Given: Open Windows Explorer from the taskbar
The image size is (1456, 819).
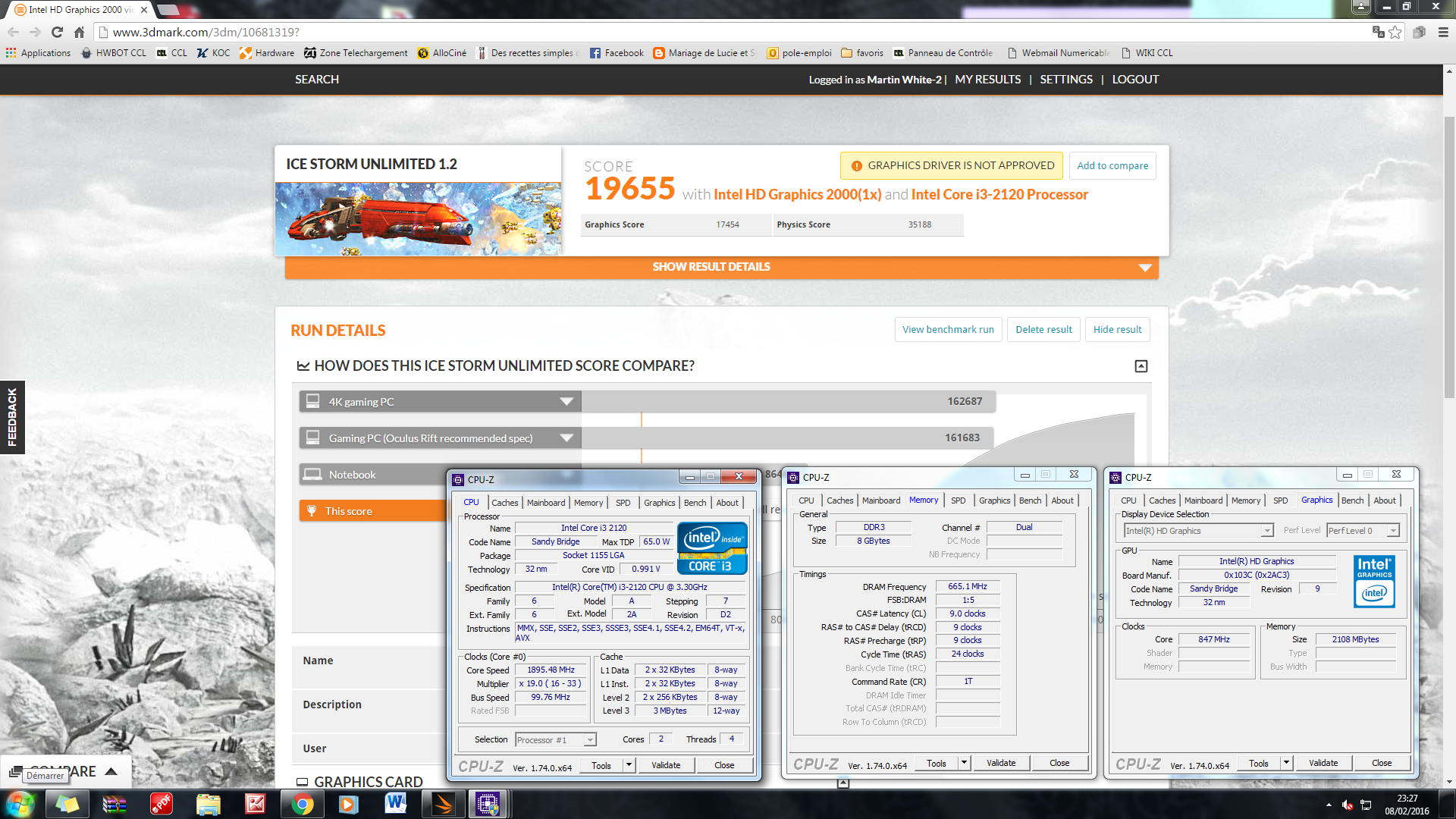Looking at the screenshot, I should tap(209, 805).
